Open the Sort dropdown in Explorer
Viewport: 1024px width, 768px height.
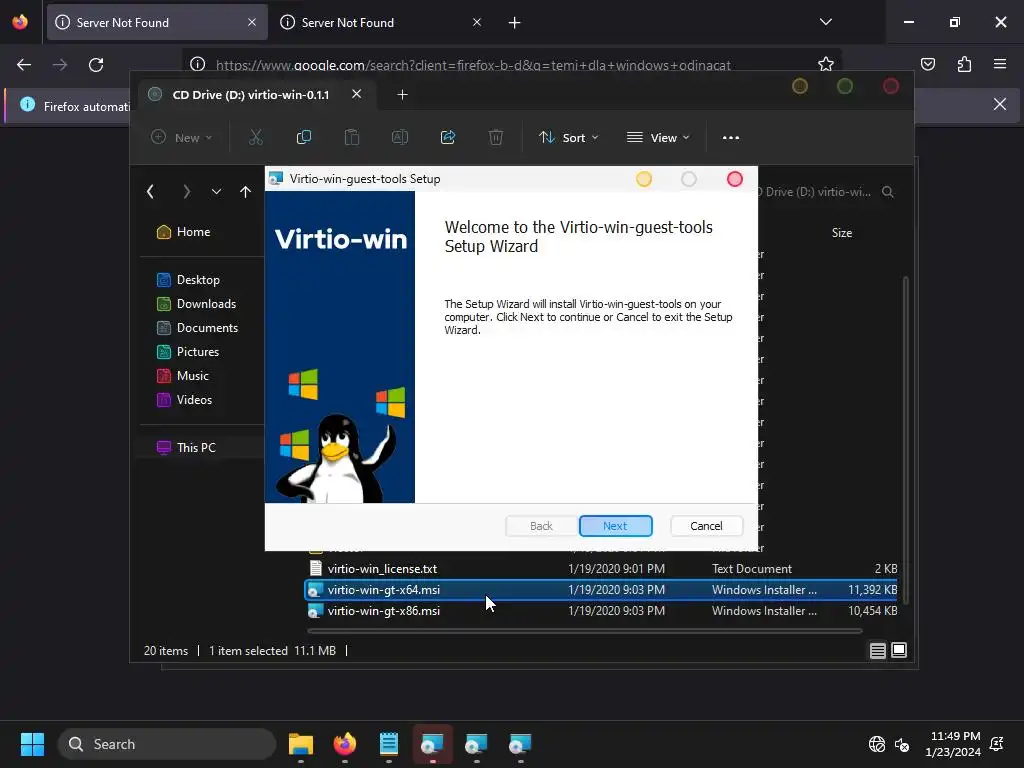568,138
